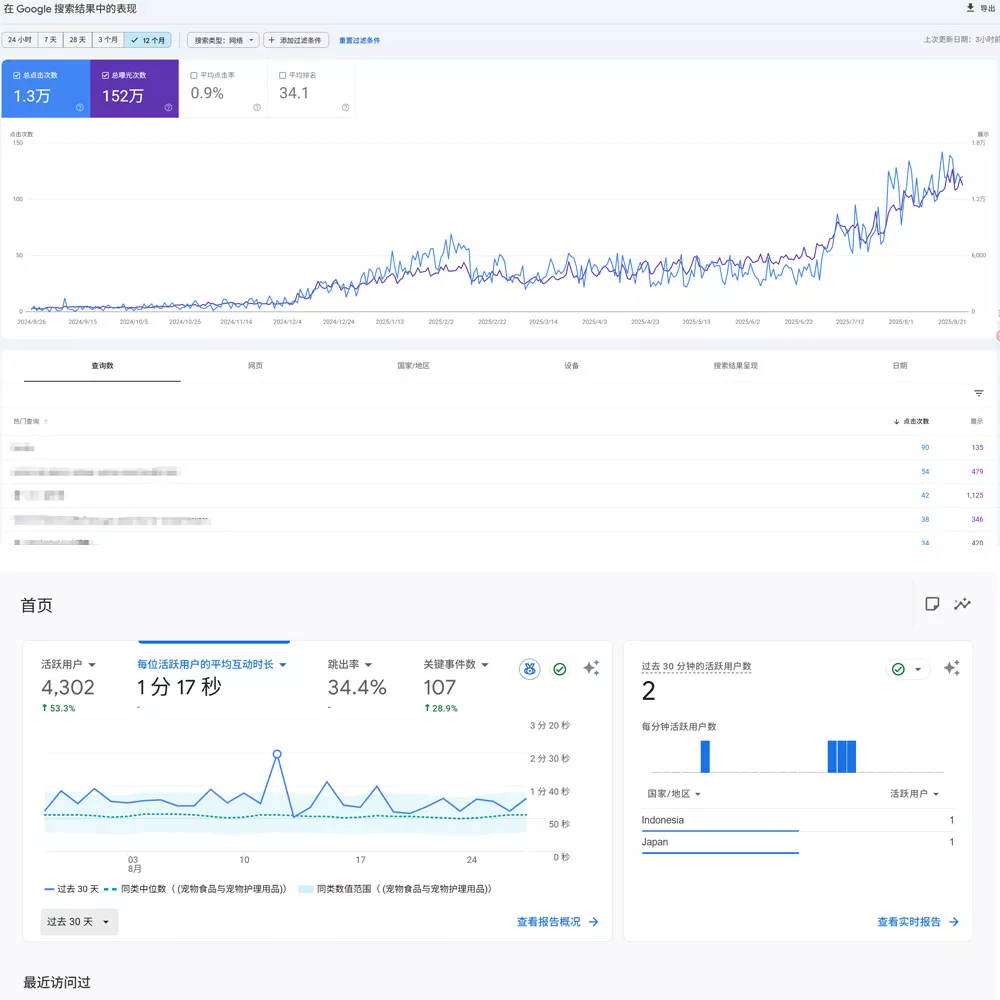Image resolution: width=1000 pixels, height=1000 pixels.
Task: Enable the 平均点击率 checkbox
Action: click(194, 75)
